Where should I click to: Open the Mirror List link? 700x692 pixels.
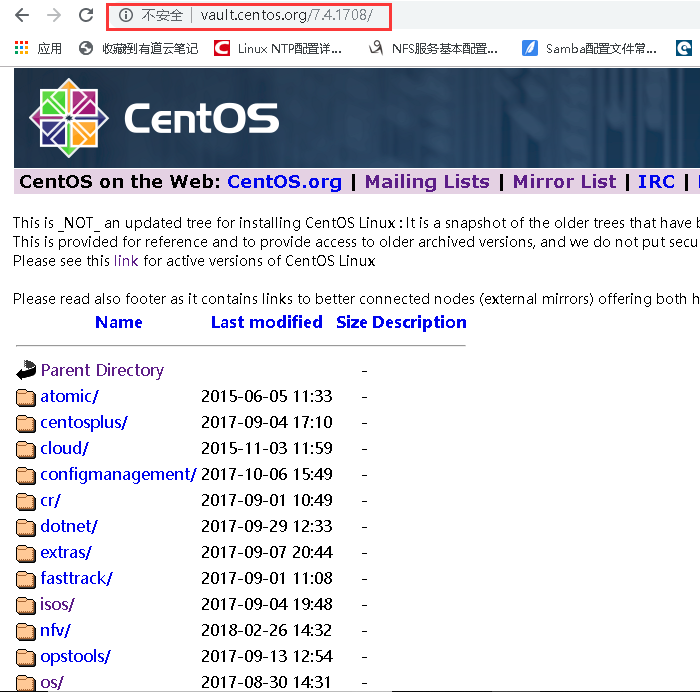coord(564,182)
